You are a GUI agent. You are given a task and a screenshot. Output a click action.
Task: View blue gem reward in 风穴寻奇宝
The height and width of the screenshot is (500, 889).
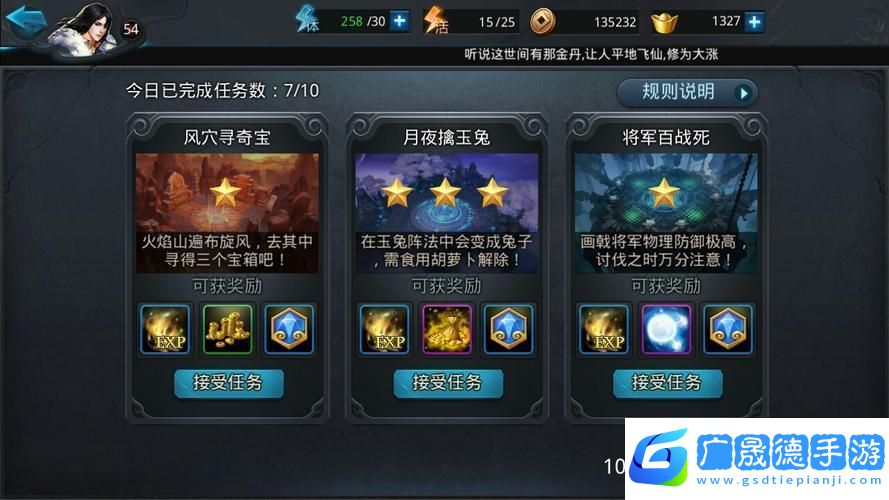click(289, 329)
